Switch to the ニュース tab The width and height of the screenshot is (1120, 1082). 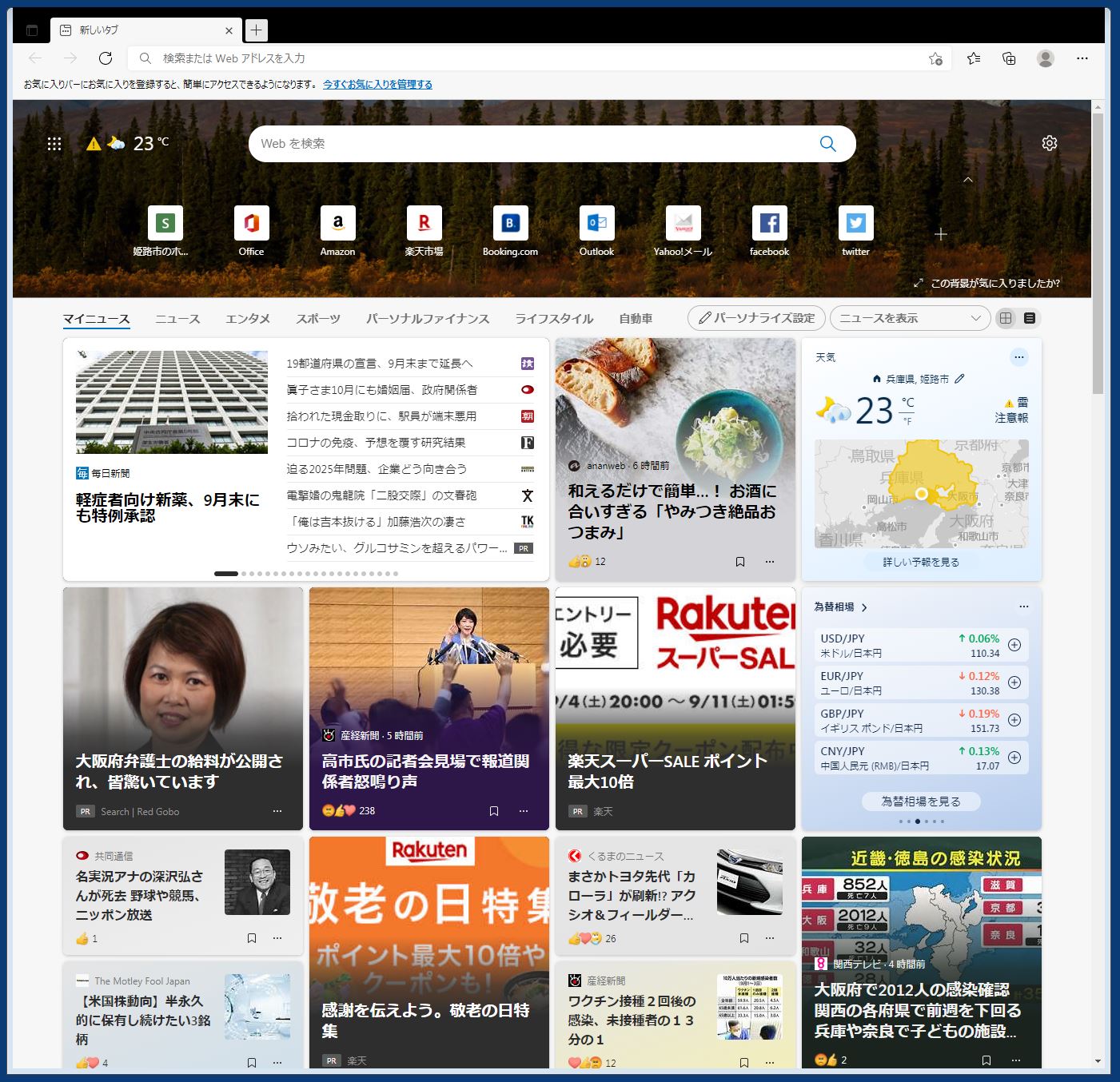177,319
